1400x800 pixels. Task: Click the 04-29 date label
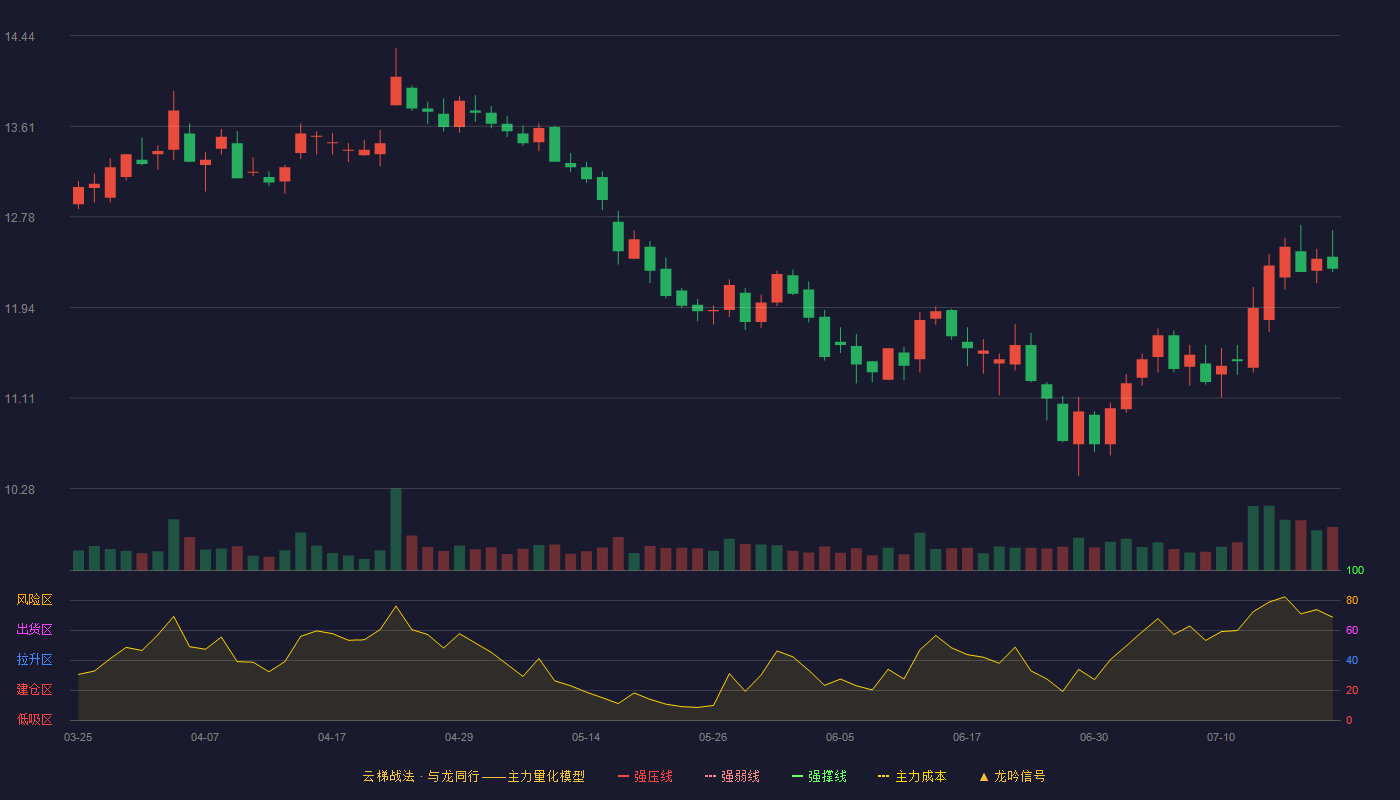(459, 737)
